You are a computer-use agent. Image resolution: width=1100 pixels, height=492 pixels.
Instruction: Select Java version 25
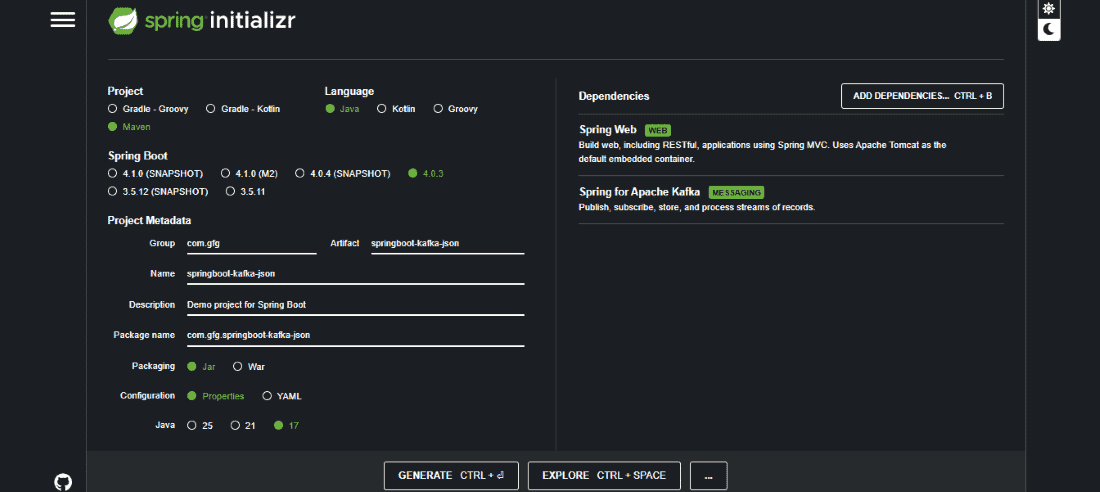pyautogui.click(x=200, y=425)
